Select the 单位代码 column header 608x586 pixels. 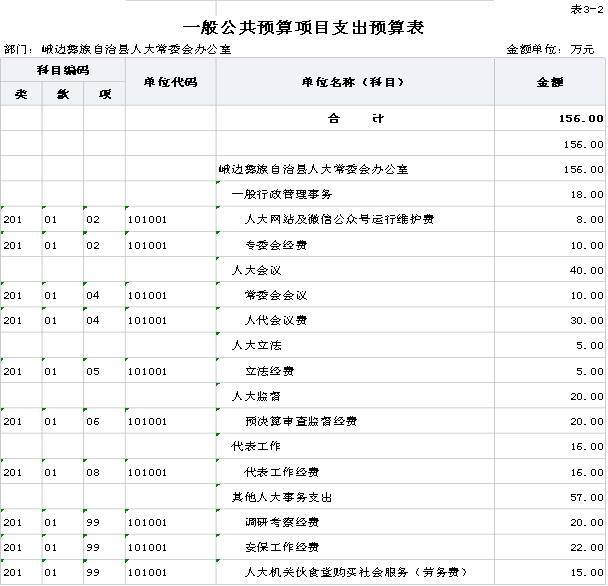[170, 82]
